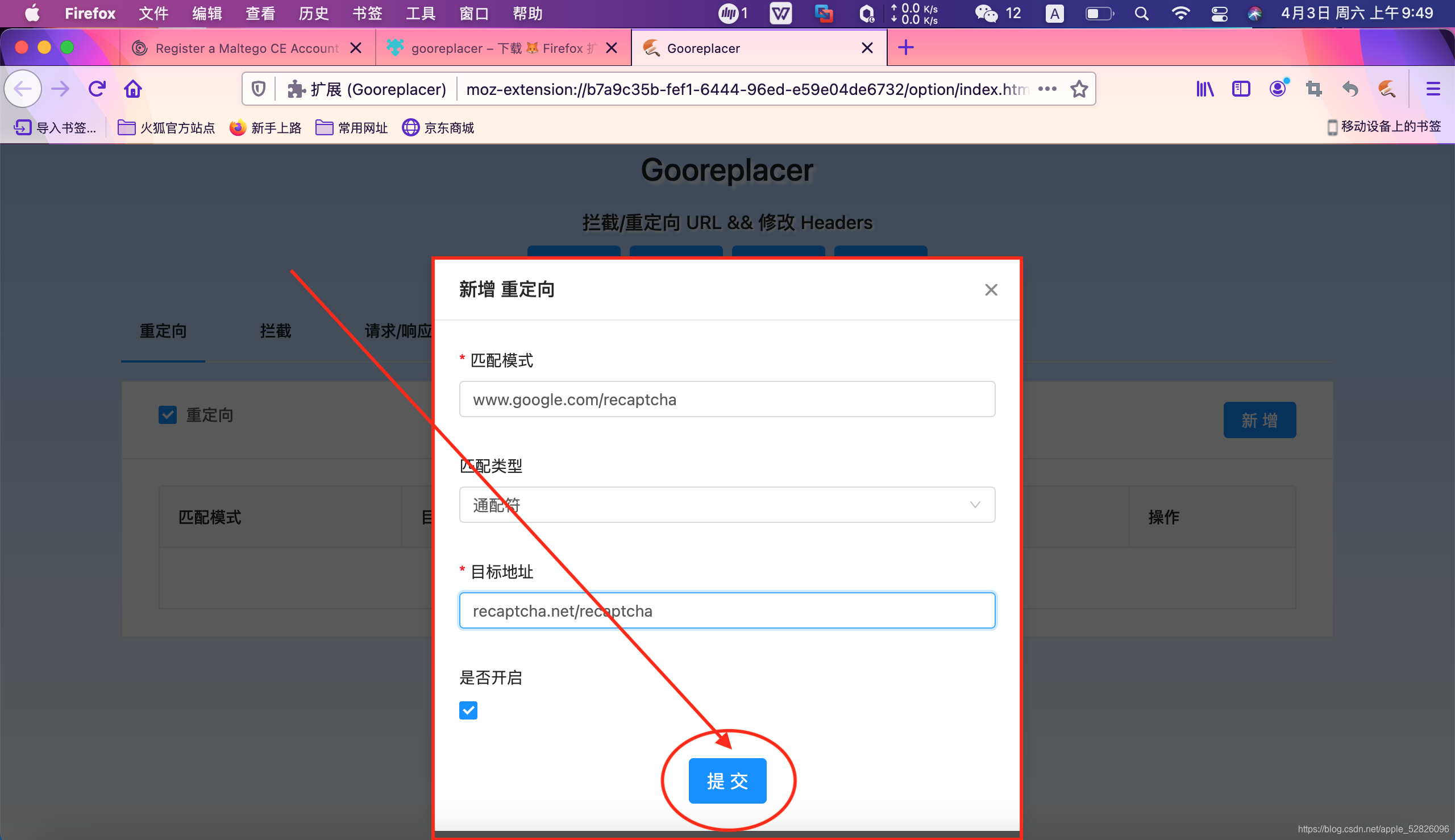Open the 帮助 menu
This screenshot has width=1455, height=840.
point(528,13)
